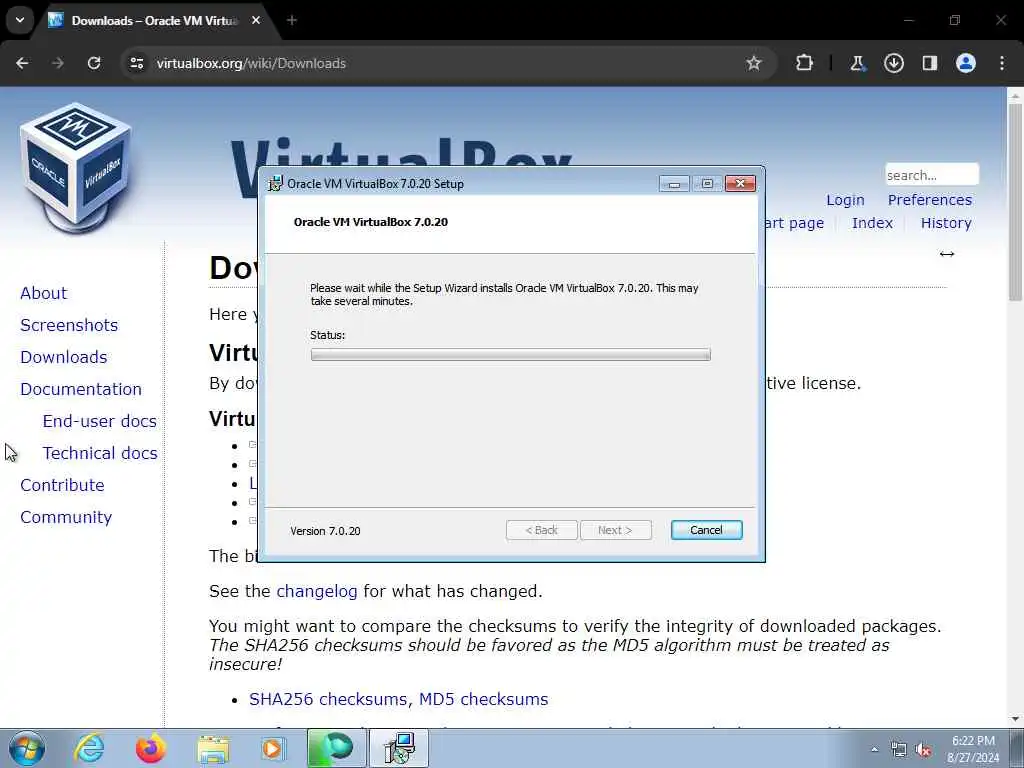
Task: Open About in the sidebar
Action: click(x=43, y=293)
